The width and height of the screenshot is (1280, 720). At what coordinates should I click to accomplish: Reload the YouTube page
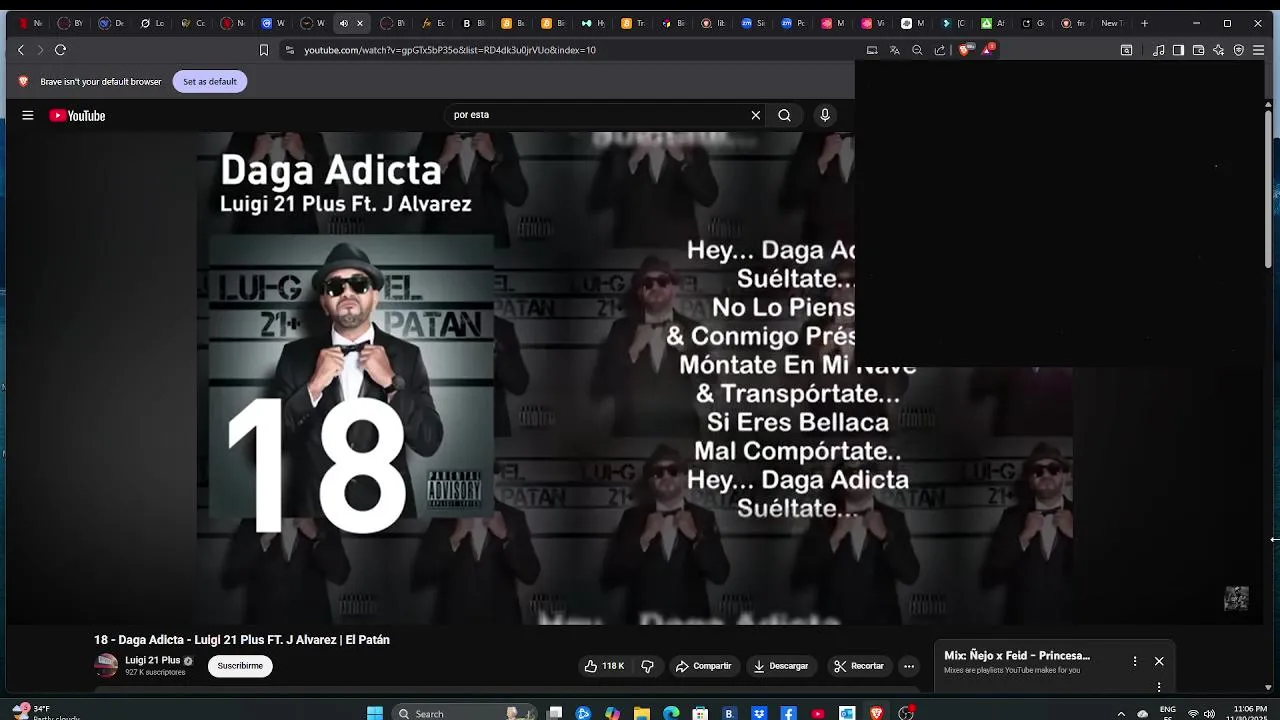click(x=60, y=50)
